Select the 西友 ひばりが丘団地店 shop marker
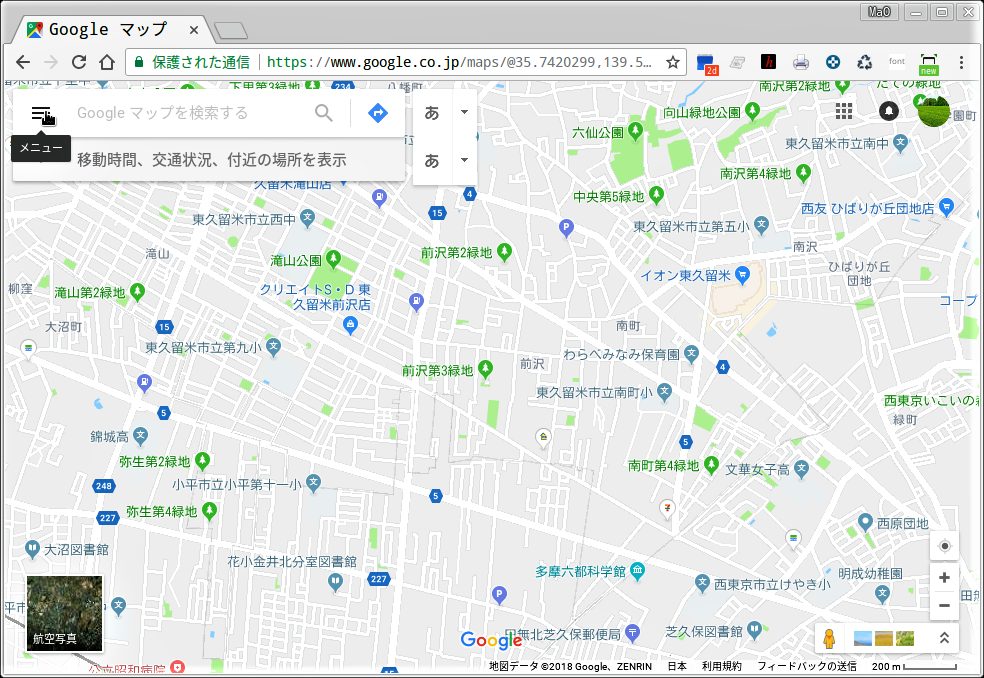The width and height of the screenshot is (984, 678). coord(947,206)
